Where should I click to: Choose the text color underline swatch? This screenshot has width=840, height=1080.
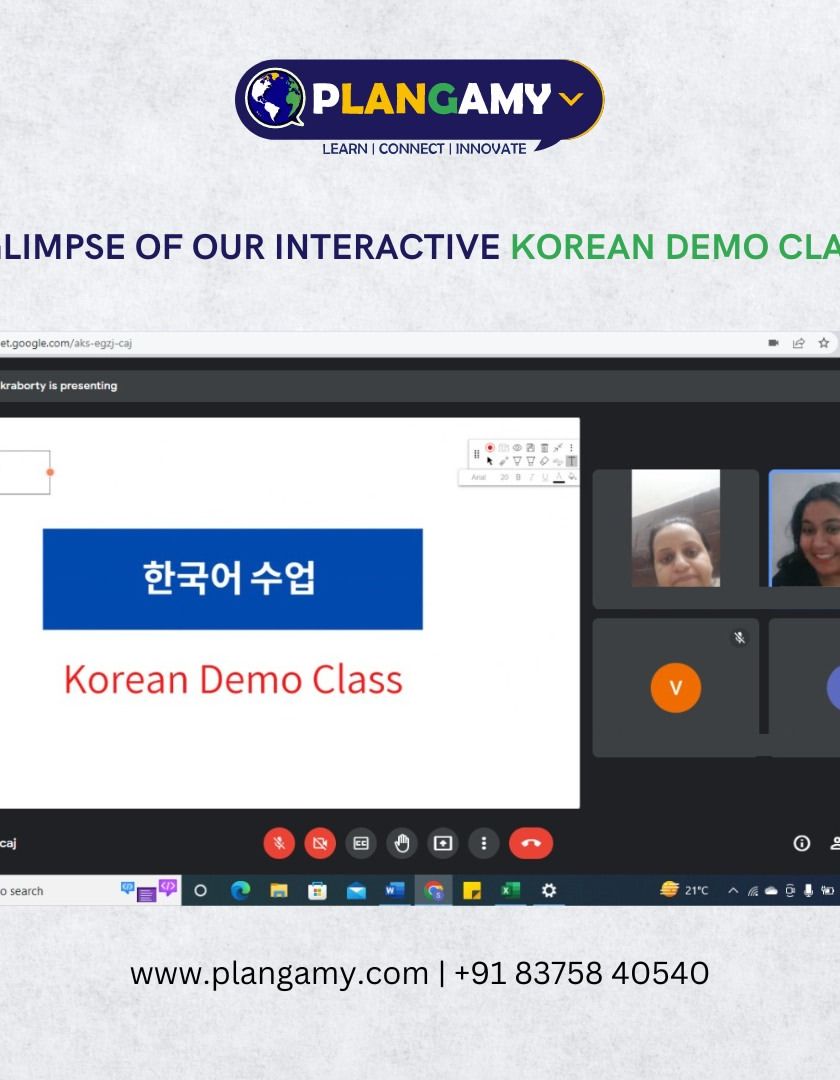(558, 478)
